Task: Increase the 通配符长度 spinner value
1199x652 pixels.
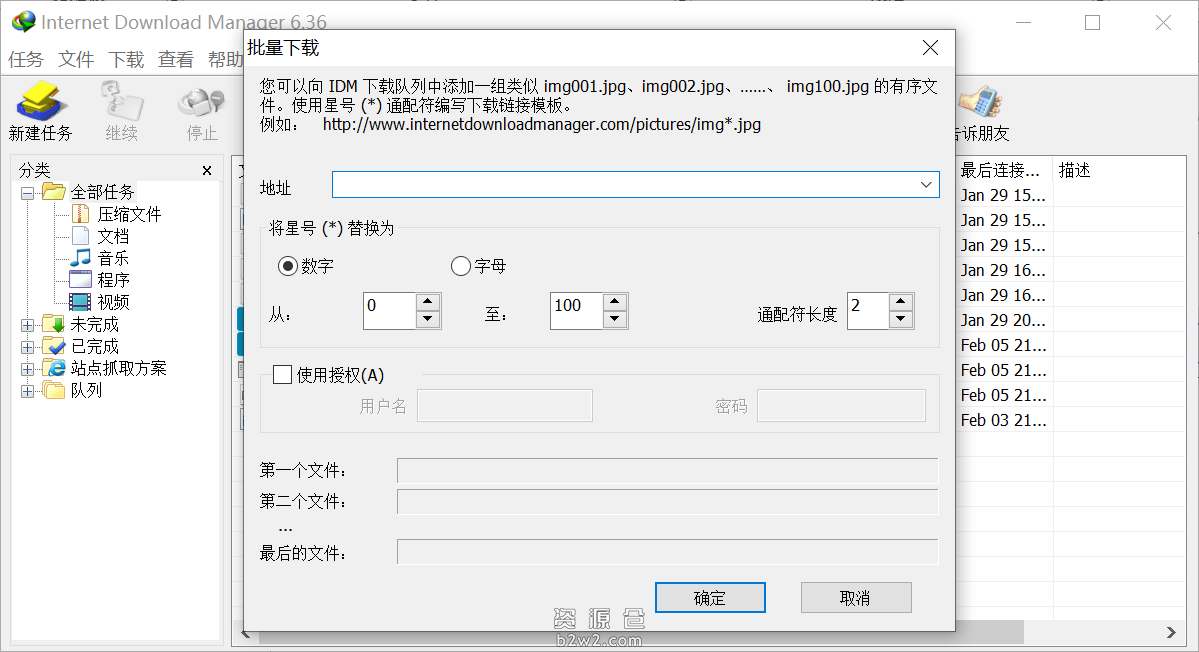Action: click(x=901, y=302)
